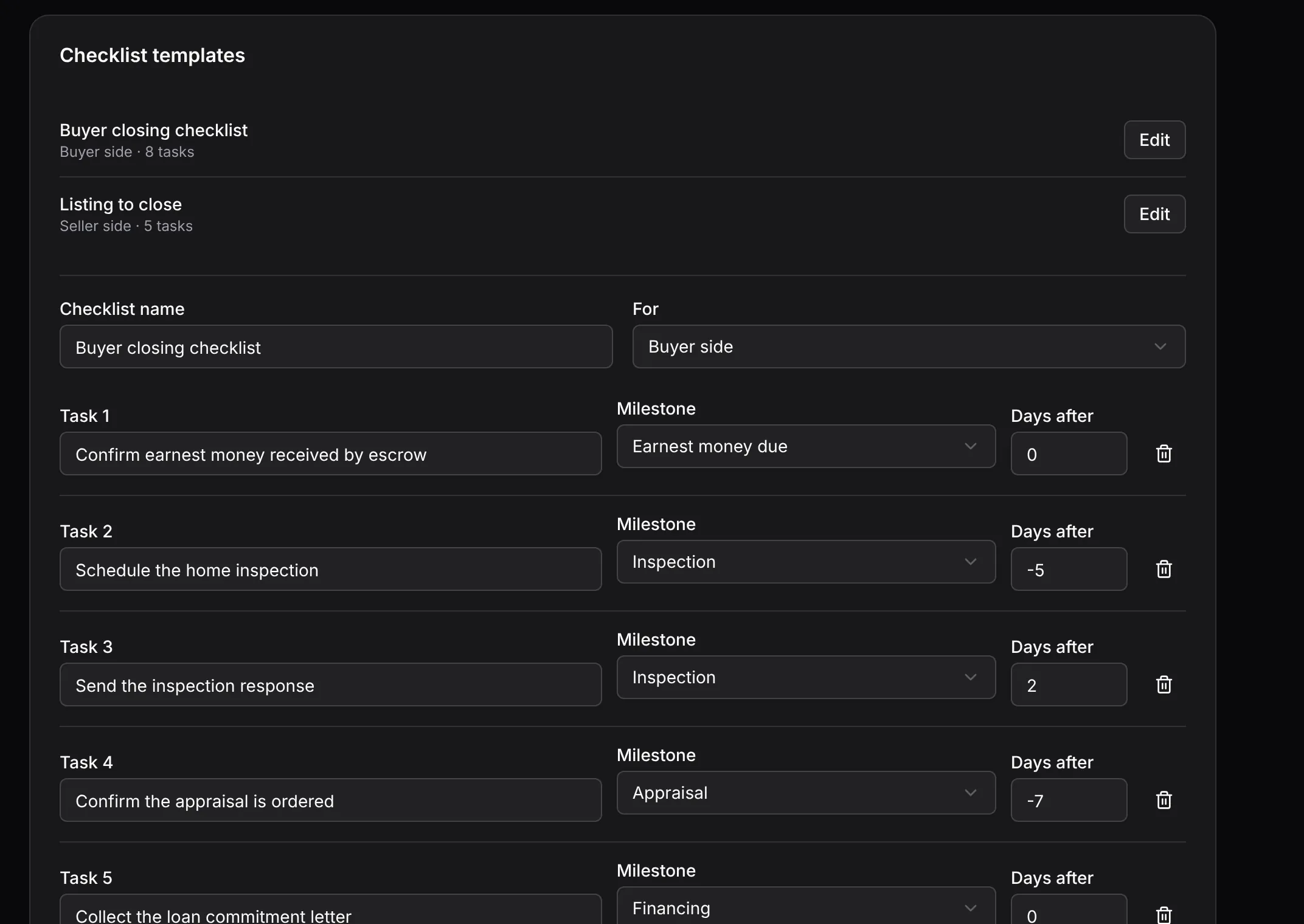Expand Task 3 Inspection milestone dropdown
This screenshot has width=1304, height=924.
pos(806,677)
